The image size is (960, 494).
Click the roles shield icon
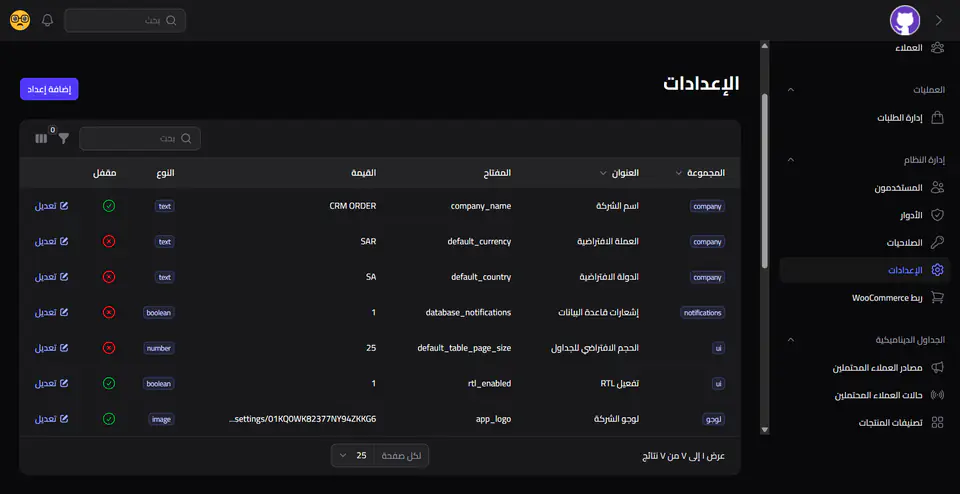point(937,215)
